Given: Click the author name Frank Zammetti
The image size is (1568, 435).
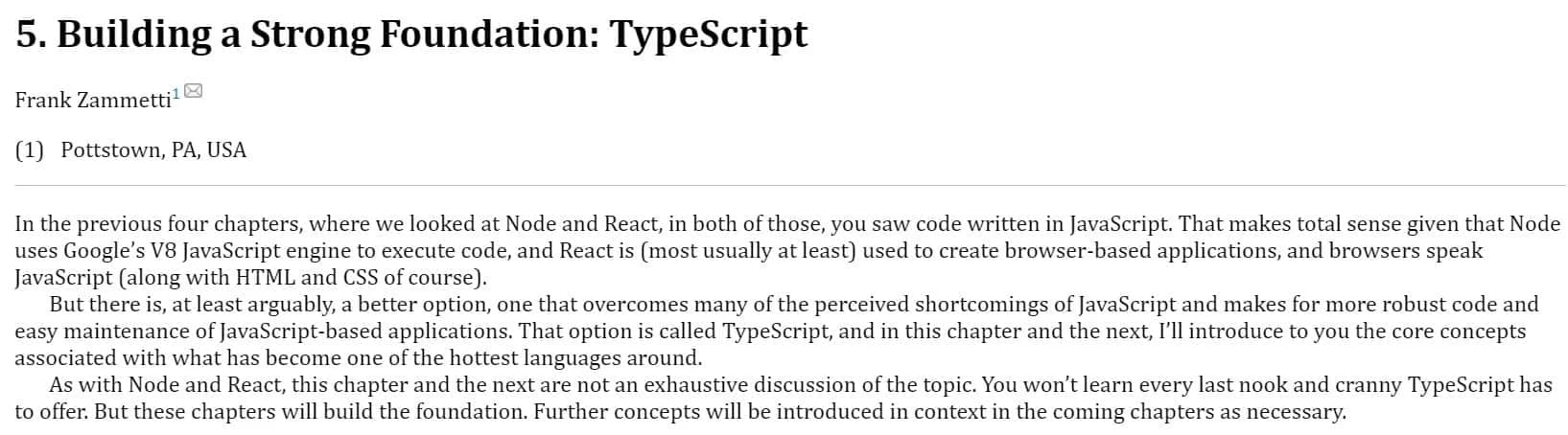Looking at the screenshot, I should click(93, 100).
